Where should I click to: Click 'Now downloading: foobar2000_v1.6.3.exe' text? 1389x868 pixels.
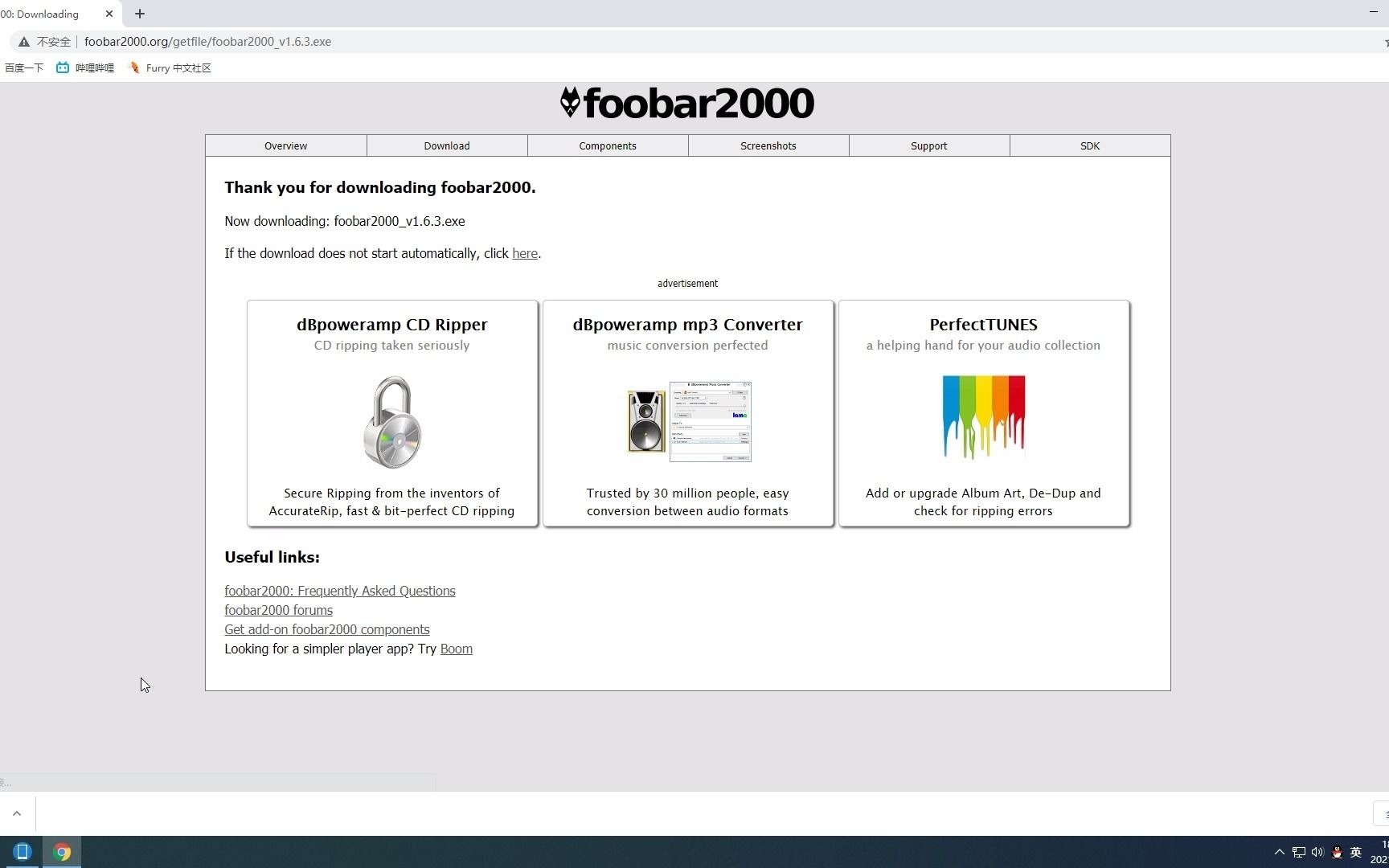pyautogui.click(x=345, y=221)
